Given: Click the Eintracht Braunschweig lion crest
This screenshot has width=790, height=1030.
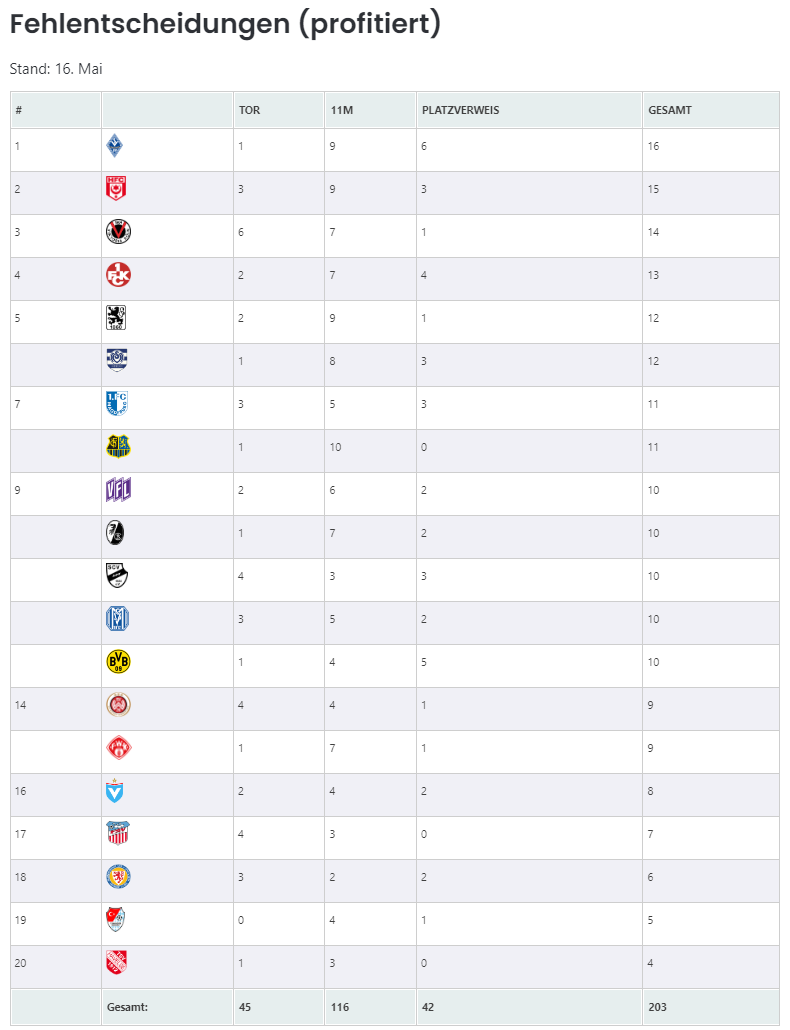Looking at the screenshot, I should (118, 876).
